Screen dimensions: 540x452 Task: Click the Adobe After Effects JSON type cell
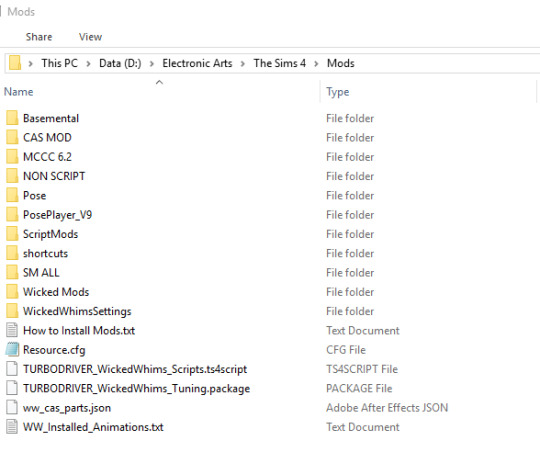pos(387,408)
